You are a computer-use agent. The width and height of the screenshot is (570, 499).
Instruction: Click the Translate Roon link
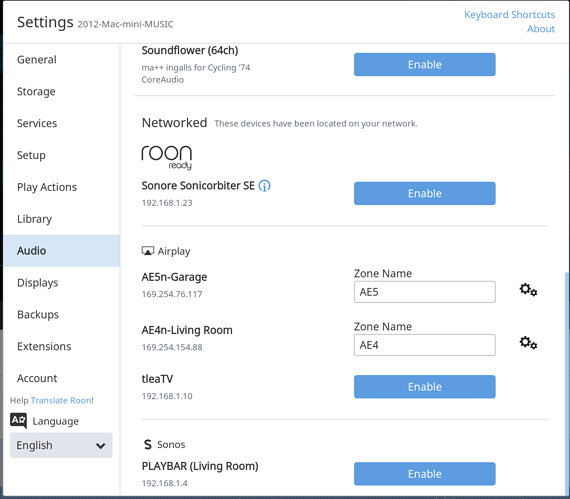pos(61,400)
